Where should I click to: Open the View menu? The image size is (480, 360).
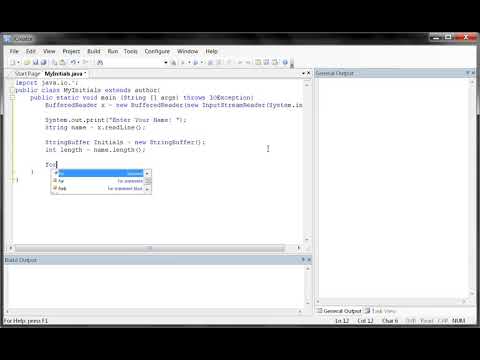tap(49, 51)
